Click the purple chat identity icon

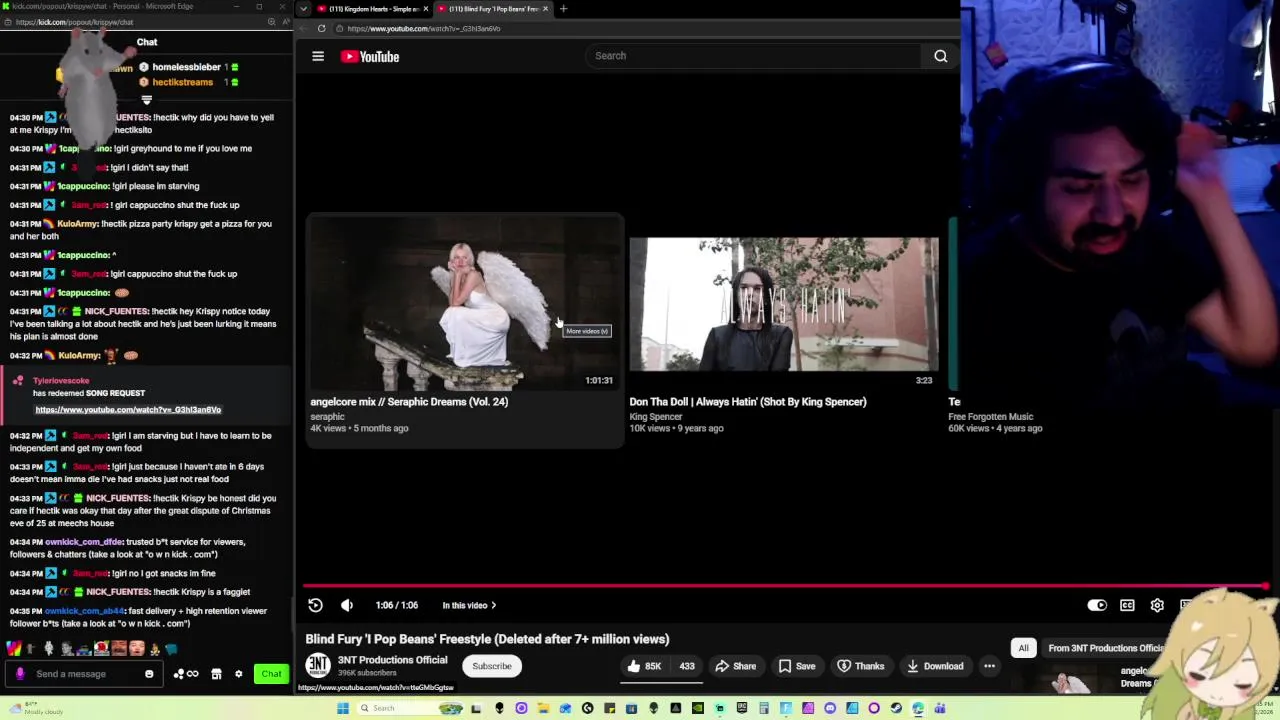click(20, 674)
